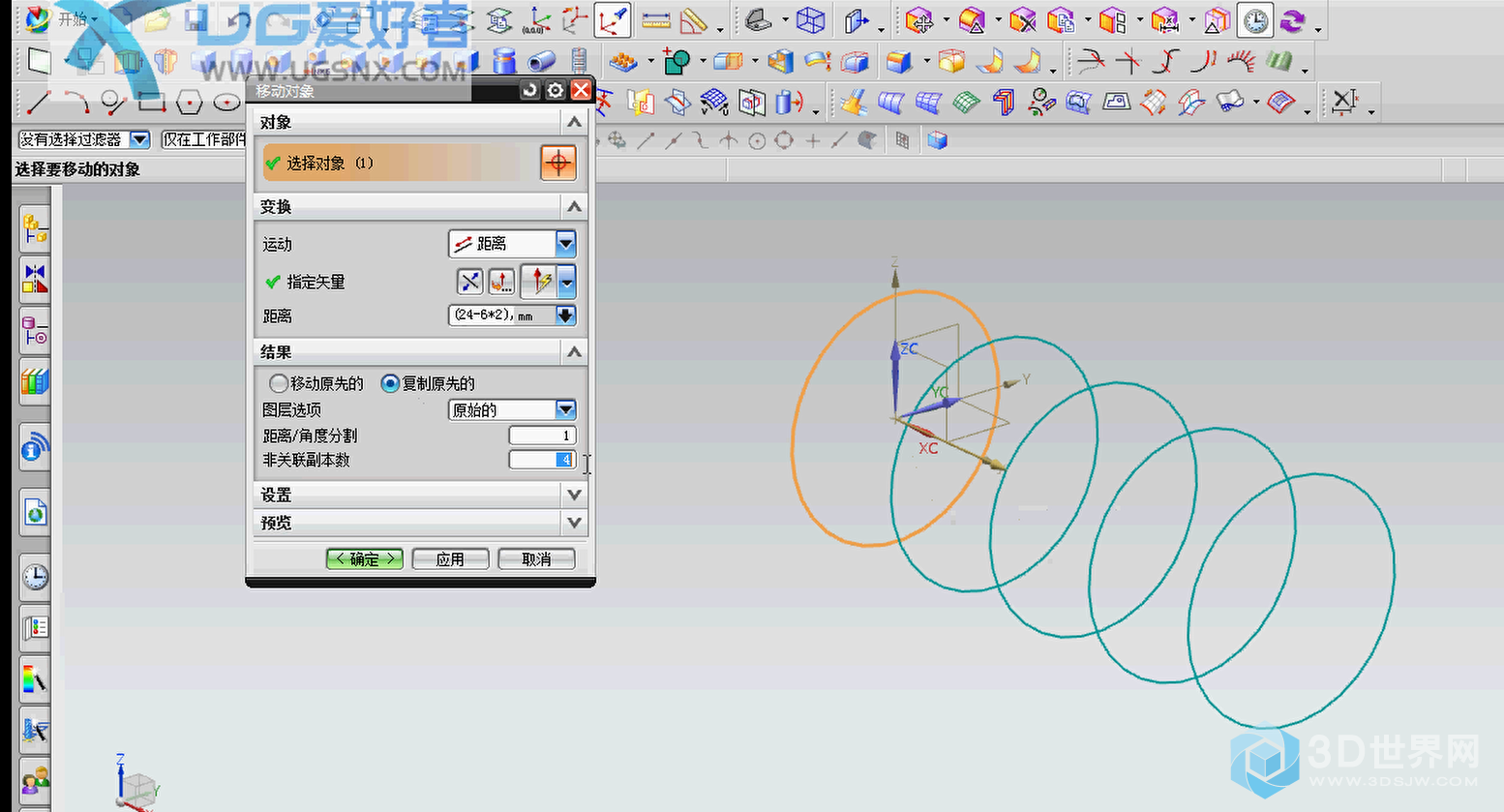Click the 确定 button
1504x812 pixels.
(365, 558)
